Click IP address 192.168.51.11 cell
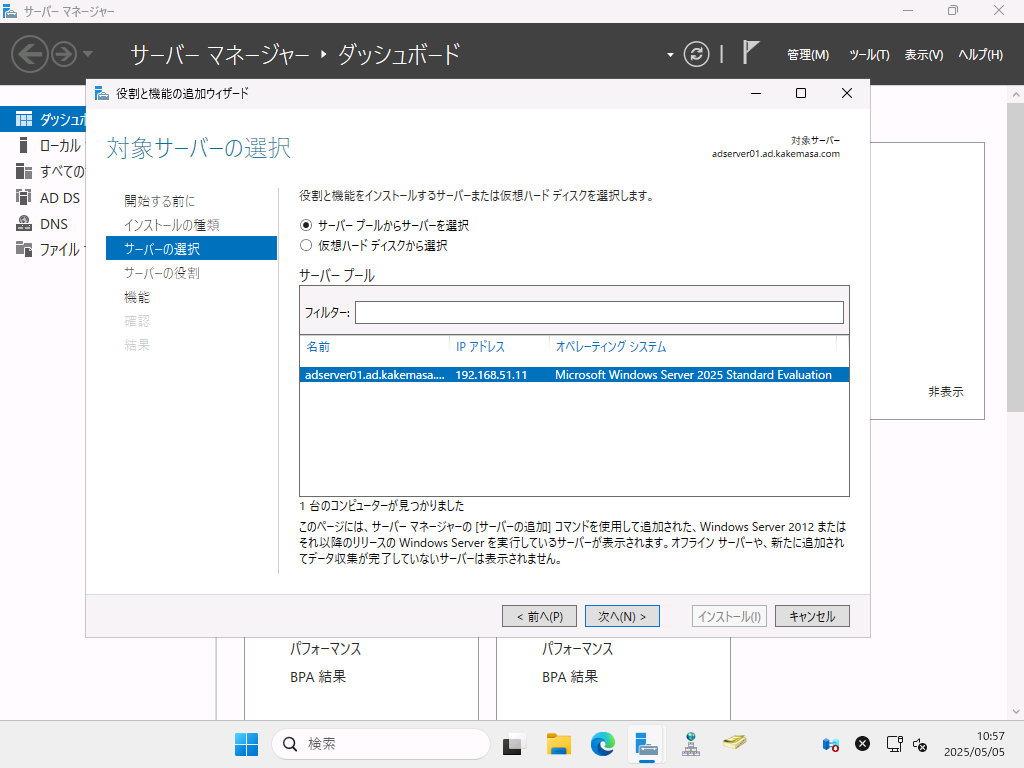The image size is (1024, 768). click(x=491, y=375)
